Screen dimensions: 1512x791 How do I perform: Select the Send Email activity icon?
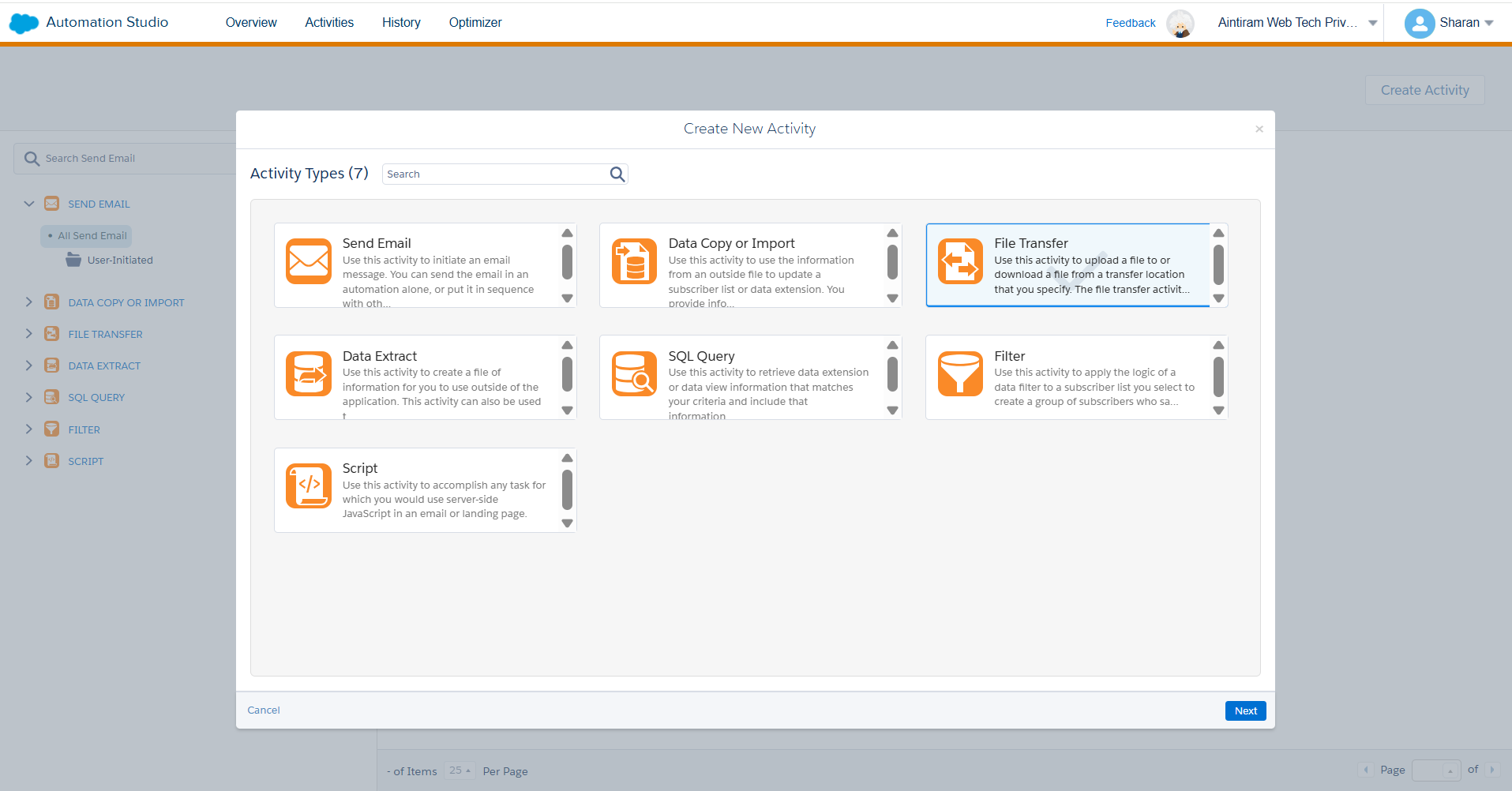coord(308,261)
